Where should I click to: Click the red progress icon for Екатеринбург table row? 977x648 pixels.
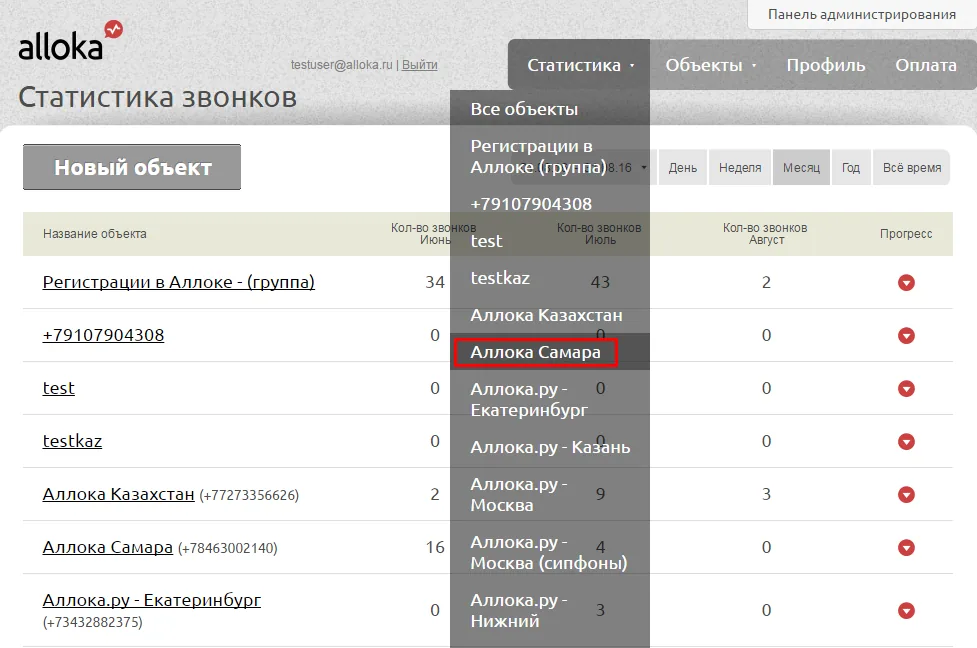pyautogui.click(x=906, y=611)
